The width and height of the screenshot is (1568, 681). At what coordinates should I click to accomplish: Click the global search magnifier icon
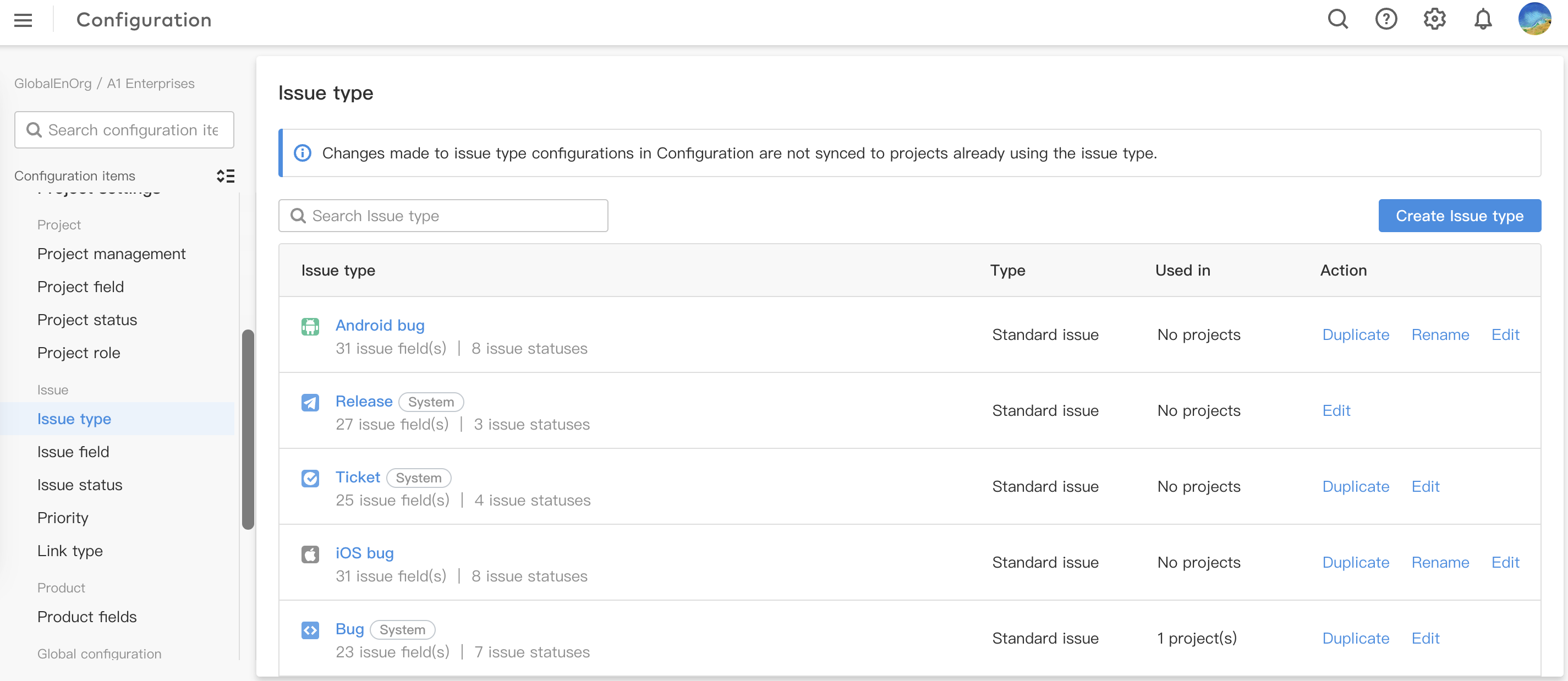pyautogui.click(x=1337, y=19)
